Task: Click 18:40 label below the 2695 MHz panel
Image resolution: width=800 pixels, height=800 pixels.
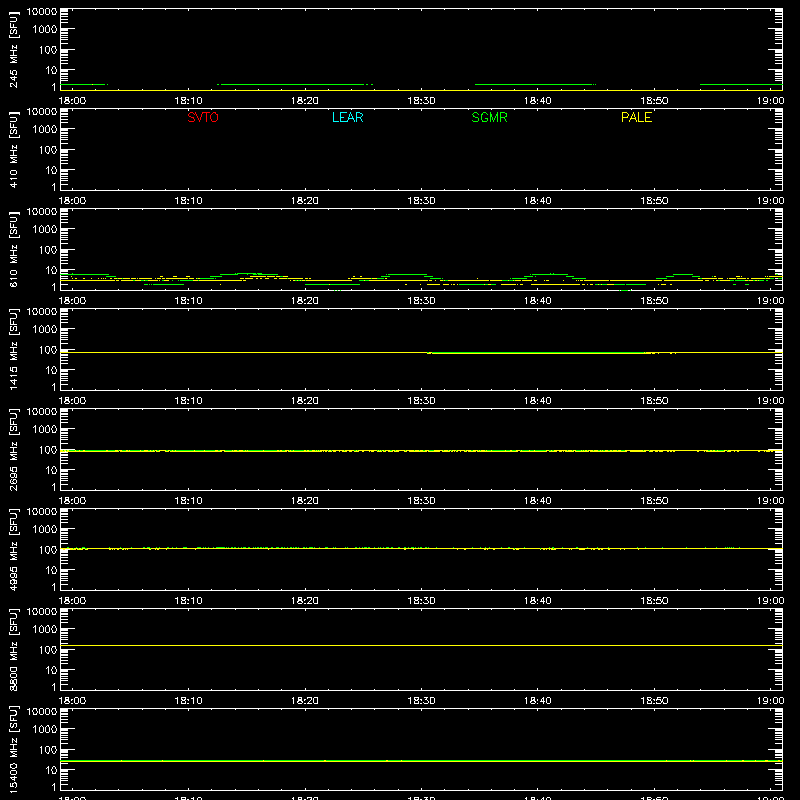Action: click(x=538, y=501)
